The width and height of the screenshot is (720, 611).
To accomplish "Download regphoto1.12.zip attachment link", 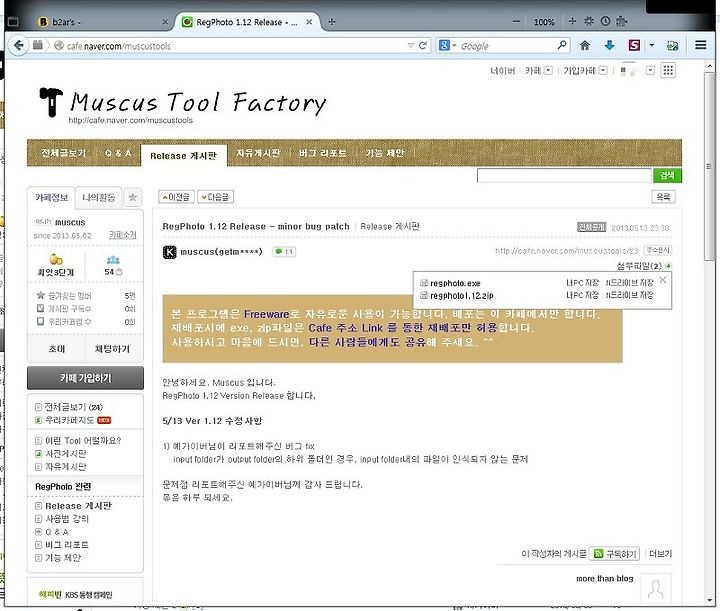I will (461, 296).
